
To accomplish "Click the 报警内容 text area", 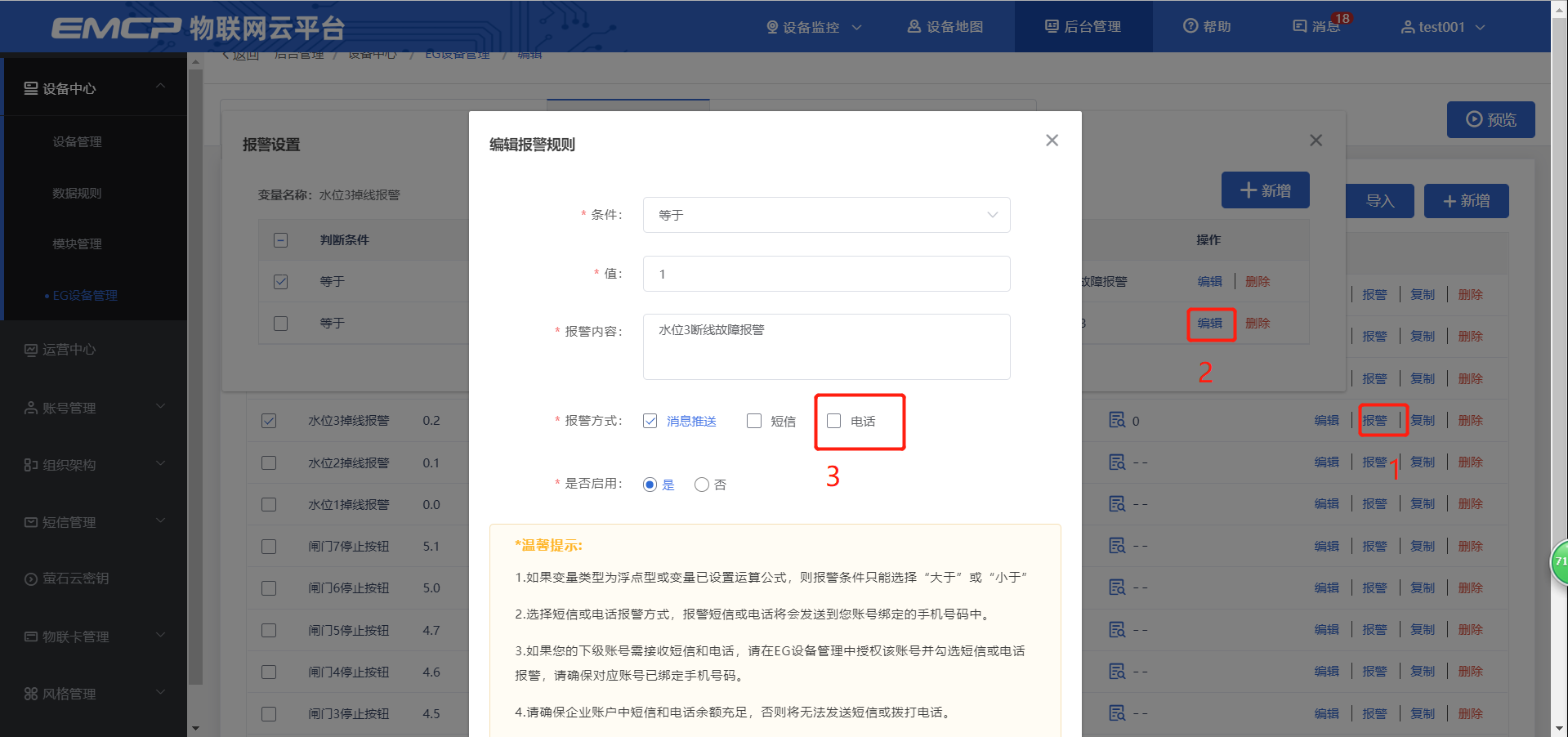I will (826, 346).
